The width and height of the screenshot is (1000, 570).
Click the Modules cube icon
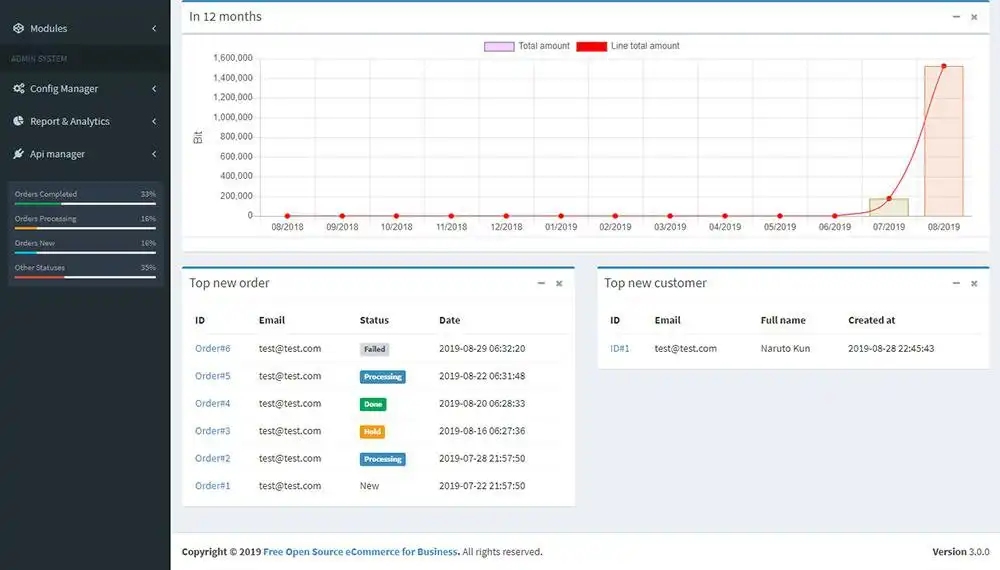point(18,28)
